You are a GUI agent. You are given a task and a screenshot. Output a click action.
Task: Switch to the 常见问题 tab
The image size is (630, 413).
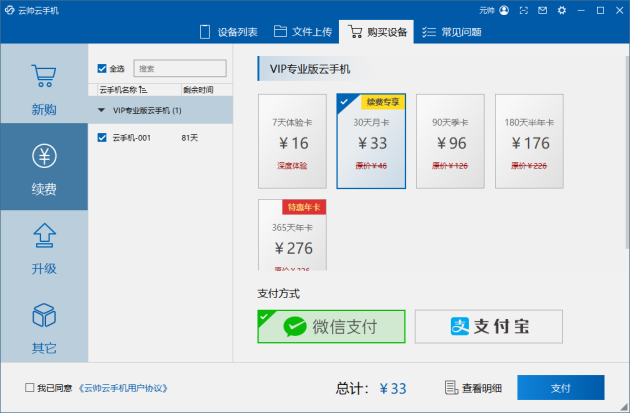tap(452, 32)
